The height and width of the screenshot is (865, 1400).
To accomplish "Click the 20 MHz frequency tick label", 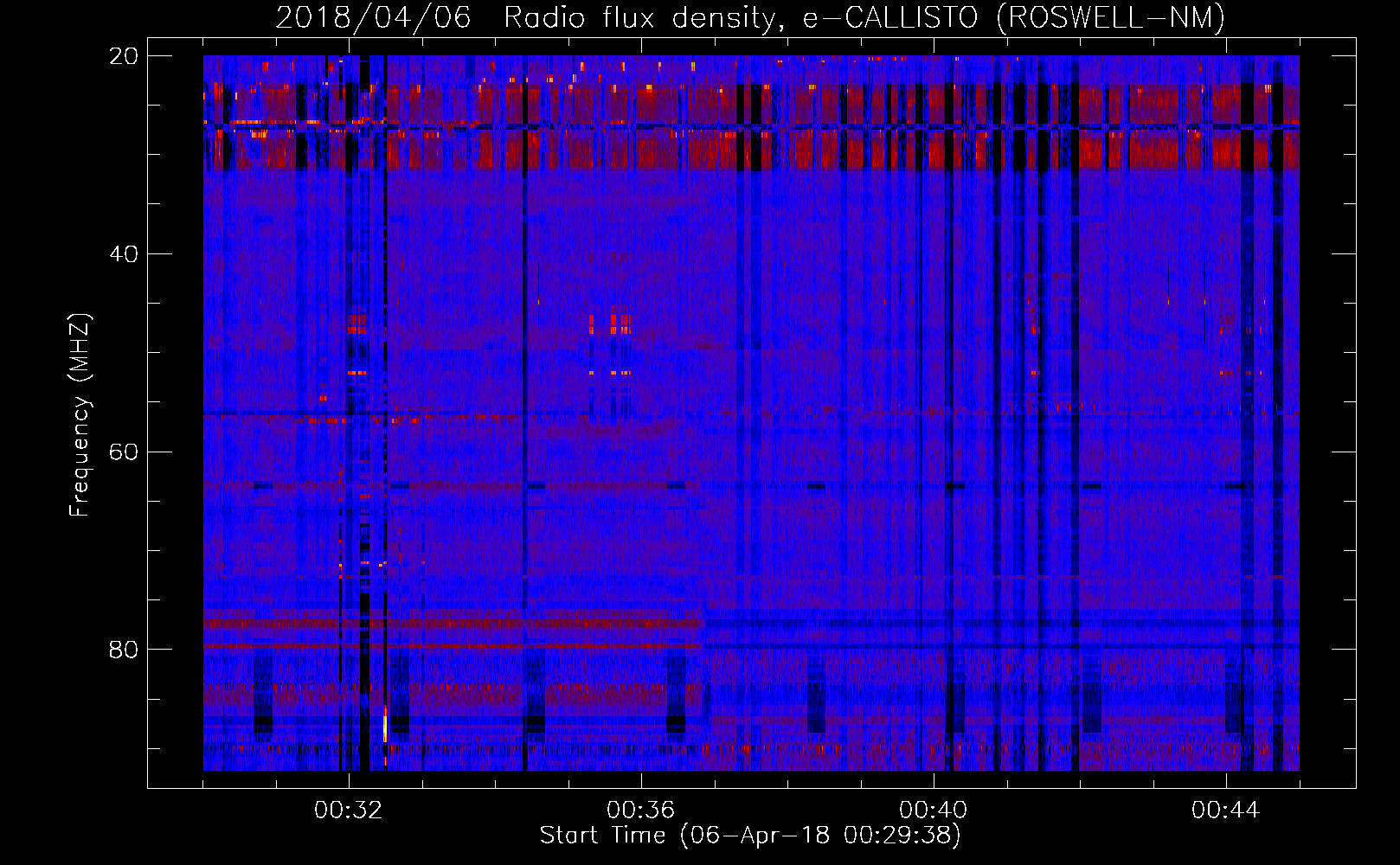I will pyautogui.click(x=124, y=56).
